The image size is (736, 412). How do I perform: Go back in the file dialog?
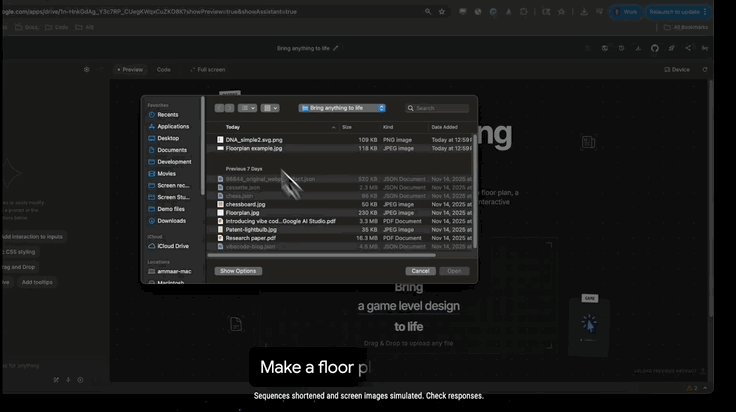coord(219,108)
